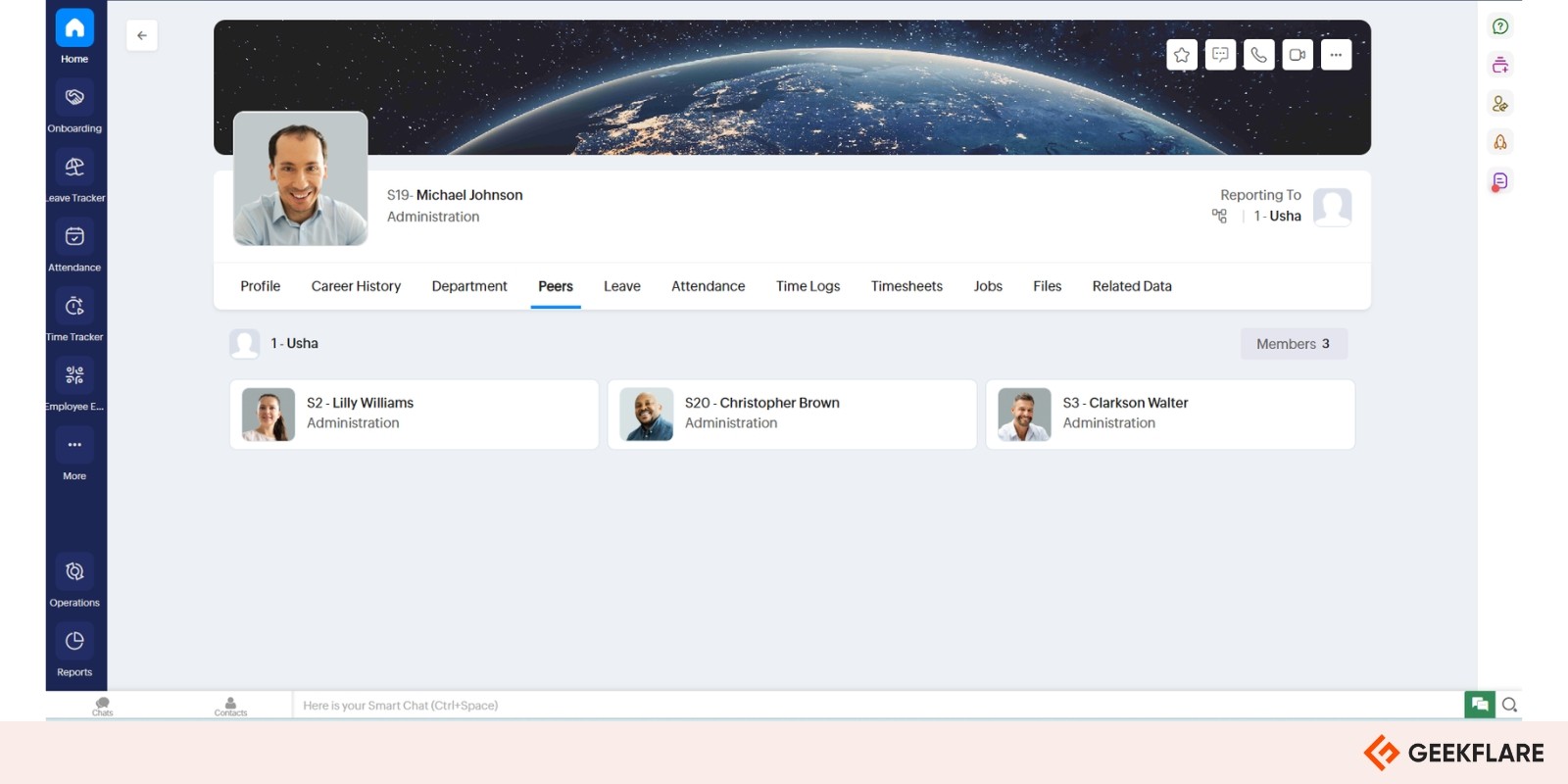Open the Time Tracker module
The image size is (1568, 784).
click(74, 306)
